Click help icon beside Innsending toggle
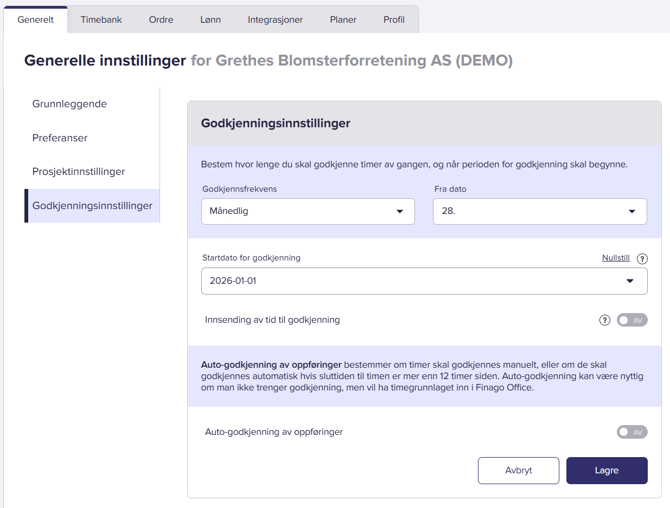This screenshot has width=670, height=508. (x=604, y=320)
